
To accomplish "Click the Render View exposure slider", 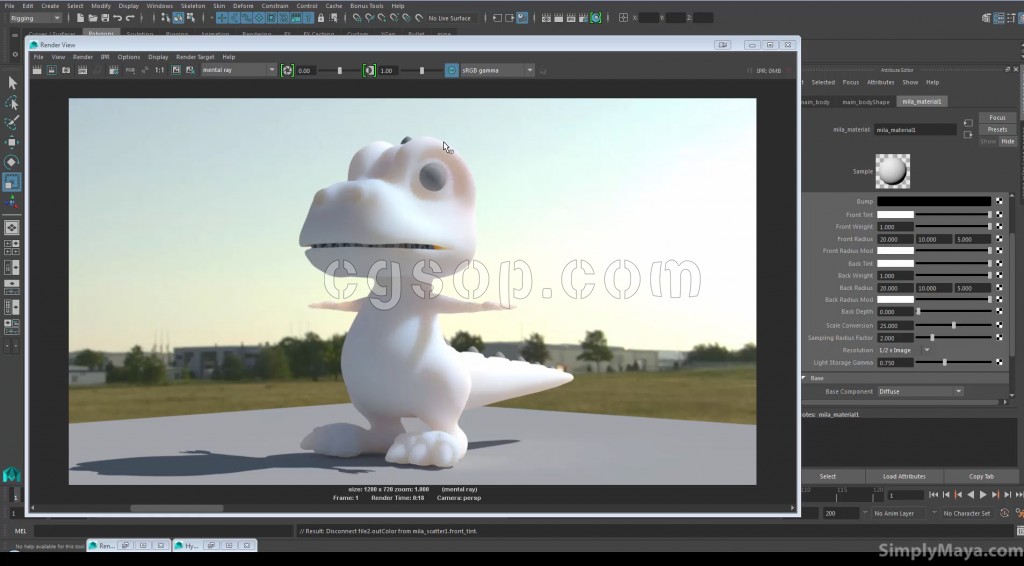I will click(339, 70).
